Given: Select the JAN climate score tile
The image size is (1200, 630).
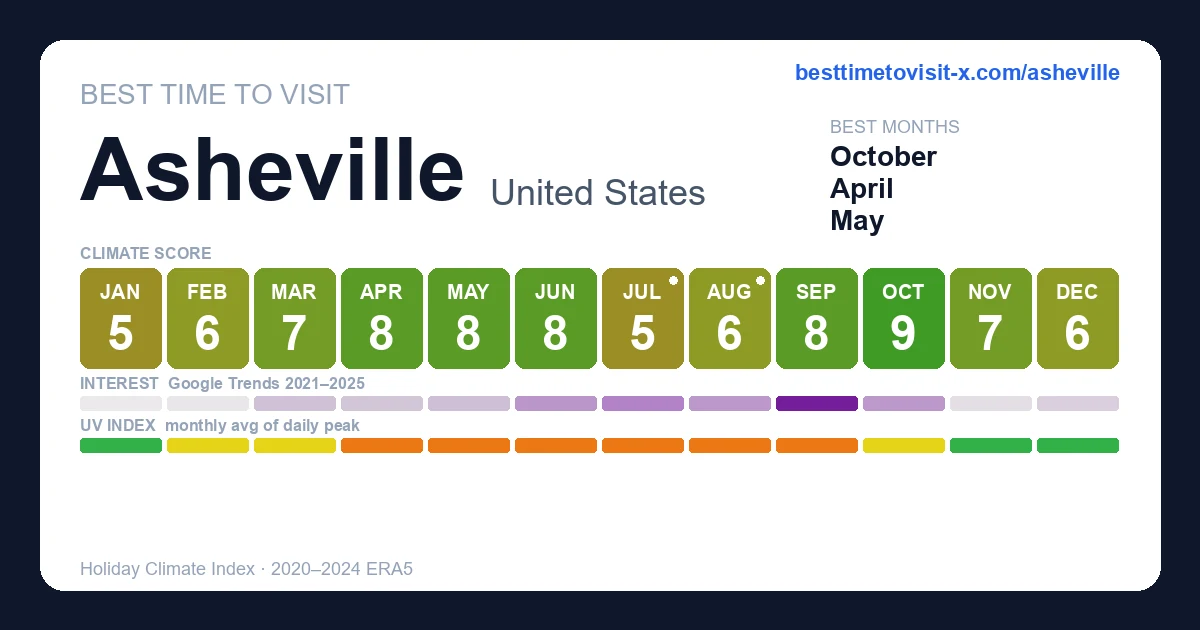Looking at the screenshot, I should [x=121, y=318].
